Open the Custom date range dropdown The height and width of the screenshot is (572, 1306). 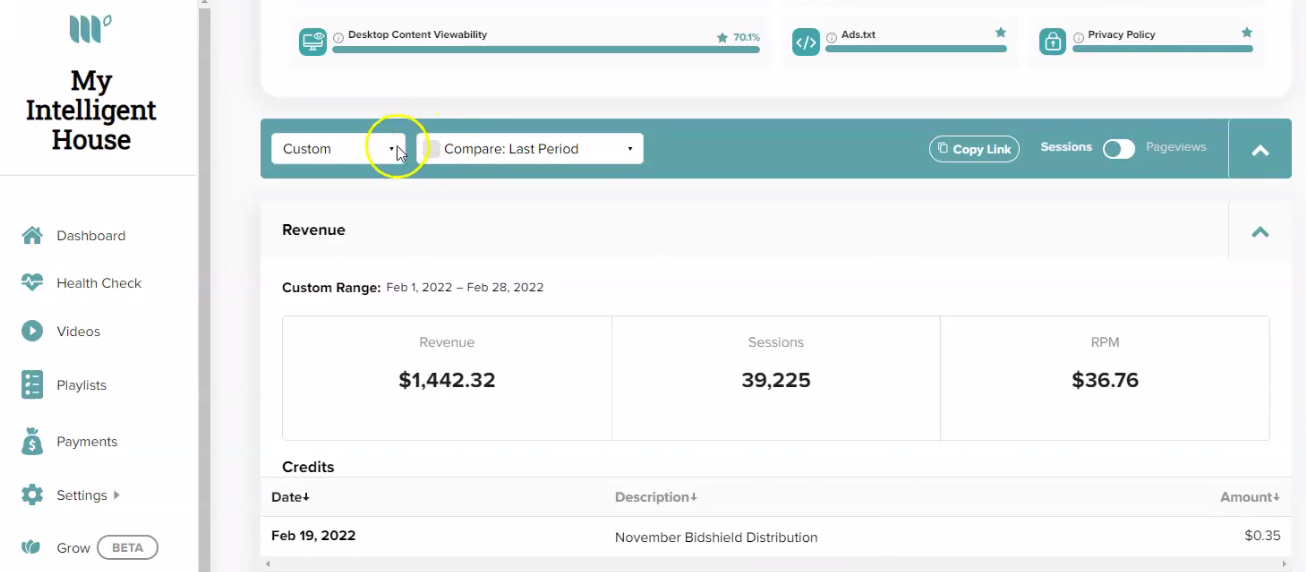click(338, 149)
